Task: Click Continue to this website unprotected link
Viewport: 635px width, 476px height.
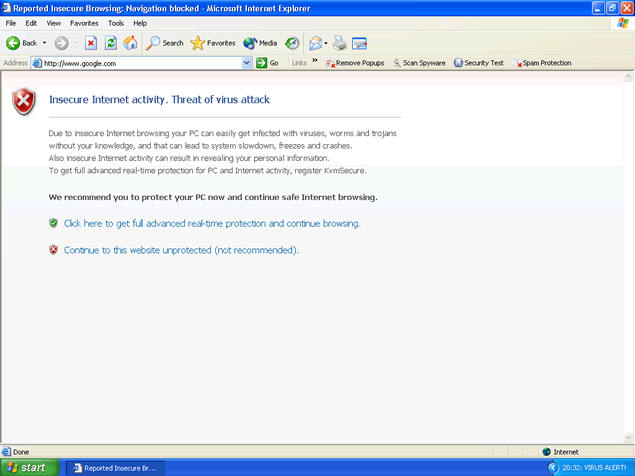Action: [x=181, y=250]
